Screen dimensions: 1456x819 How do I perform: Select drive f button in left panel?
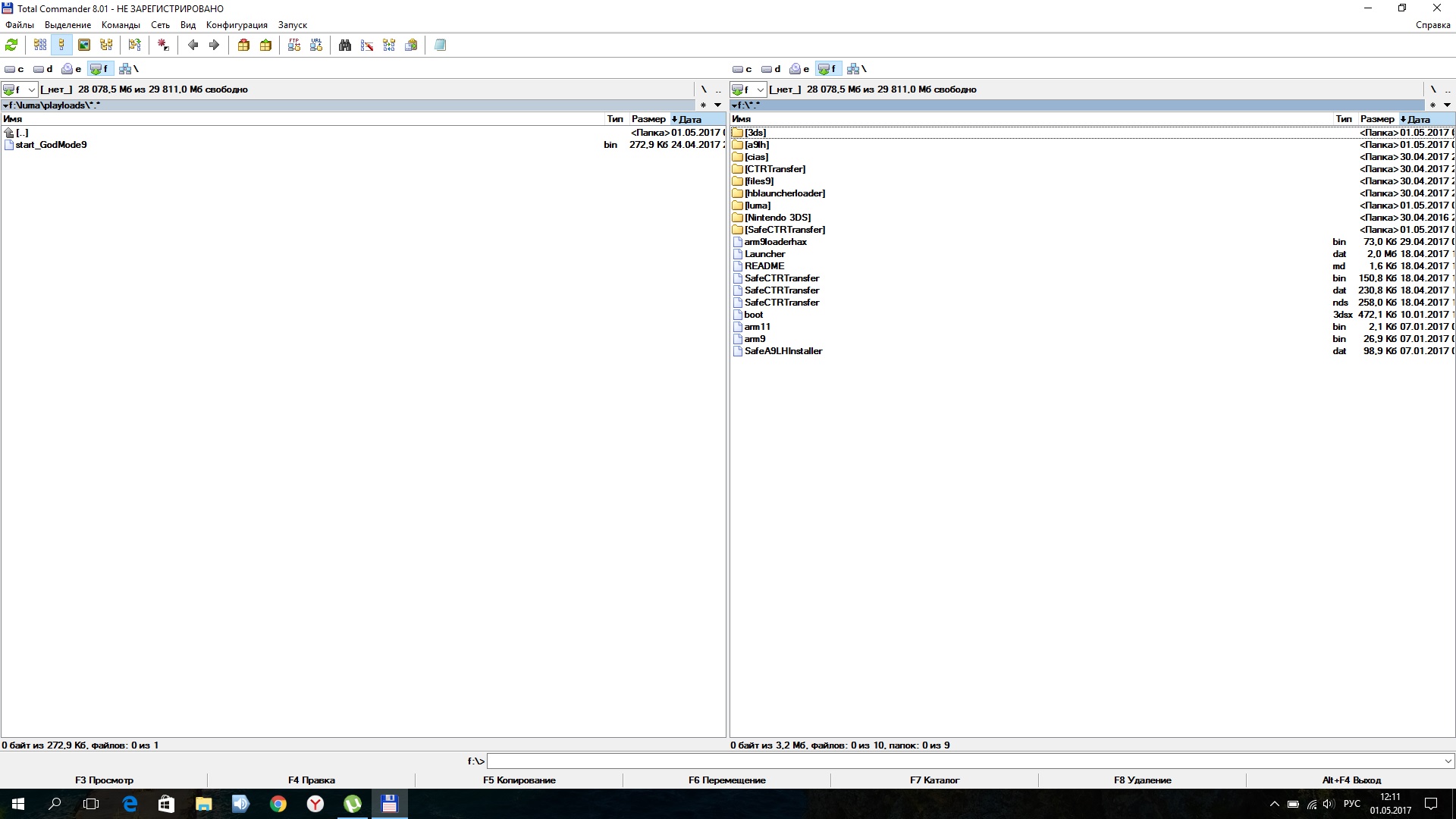100,69
